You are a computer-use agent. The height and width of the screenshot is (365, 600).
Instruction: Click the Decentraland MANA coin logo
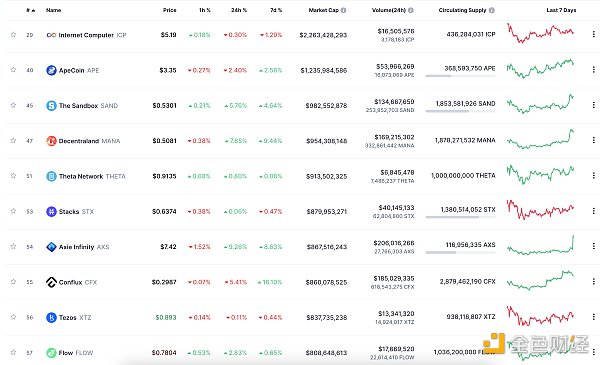pos(51,141)
